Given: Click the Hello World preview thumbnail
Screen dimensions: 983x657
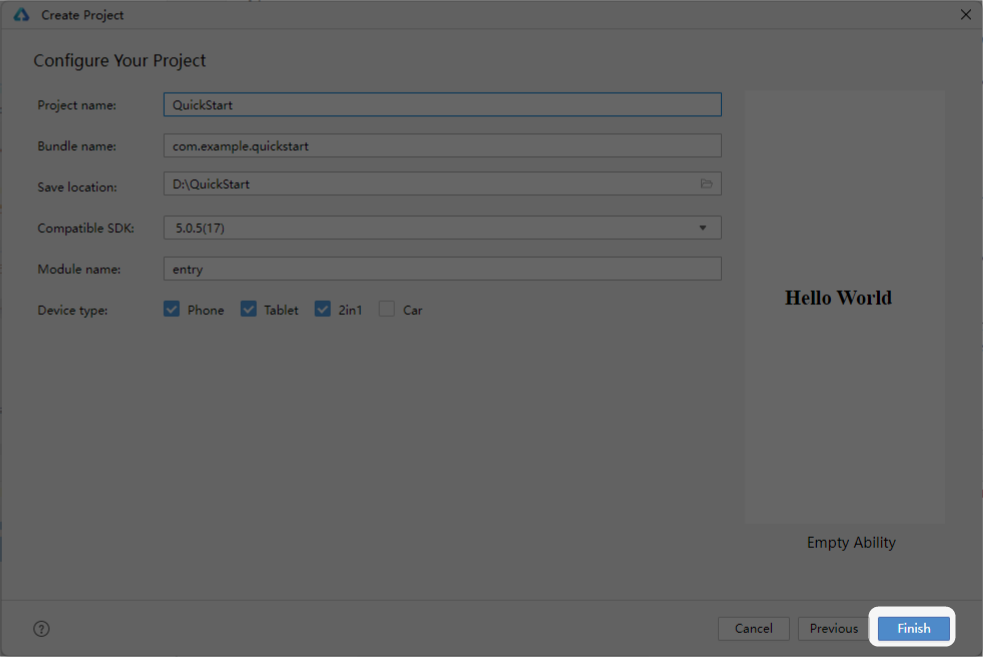Looking at the screenshot, I should [844, 307].
